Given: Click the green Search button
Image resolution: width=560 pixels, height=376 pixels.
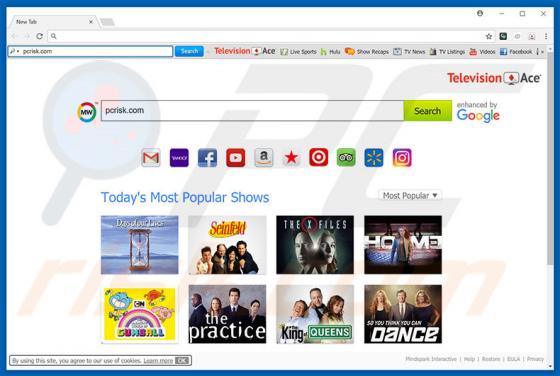Looking at the screenshot, I should [428, 111].
